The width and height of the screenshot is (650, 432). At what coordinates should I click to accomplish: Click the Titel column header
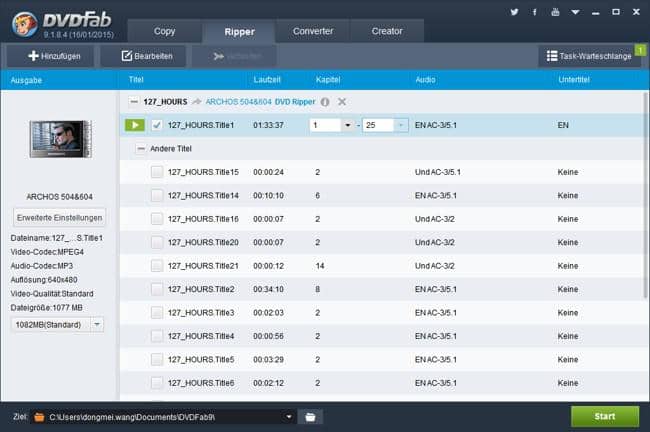[136, 80]
